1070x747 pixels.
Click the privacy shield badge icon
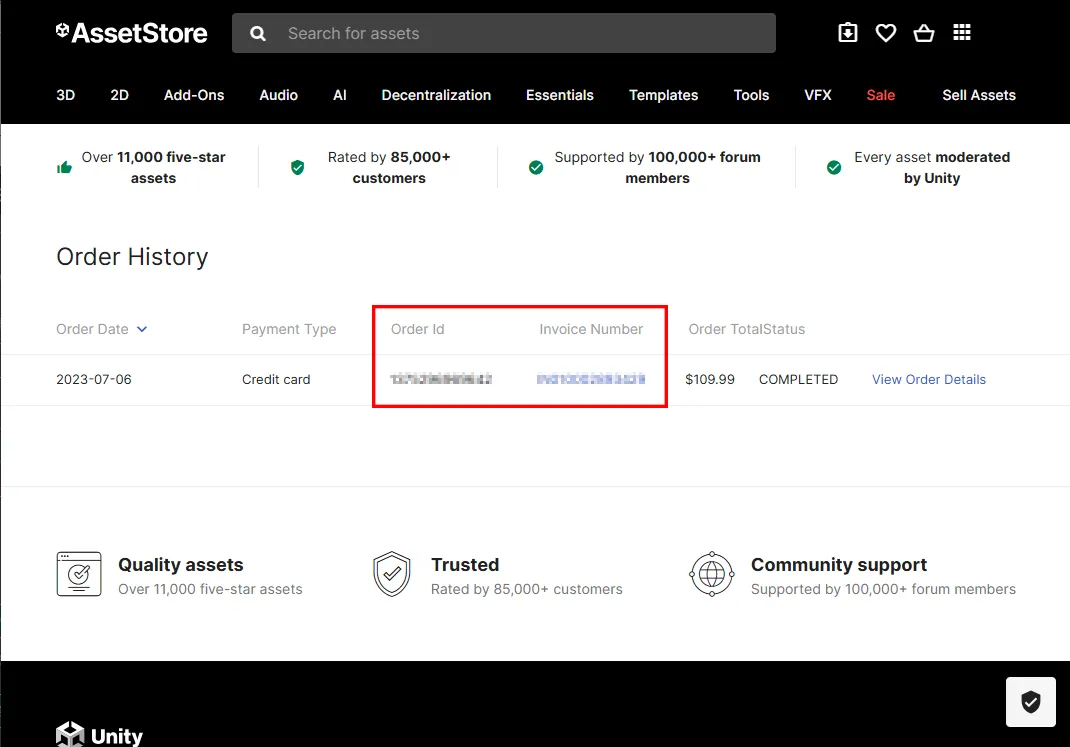click(x=1031, y=702)
